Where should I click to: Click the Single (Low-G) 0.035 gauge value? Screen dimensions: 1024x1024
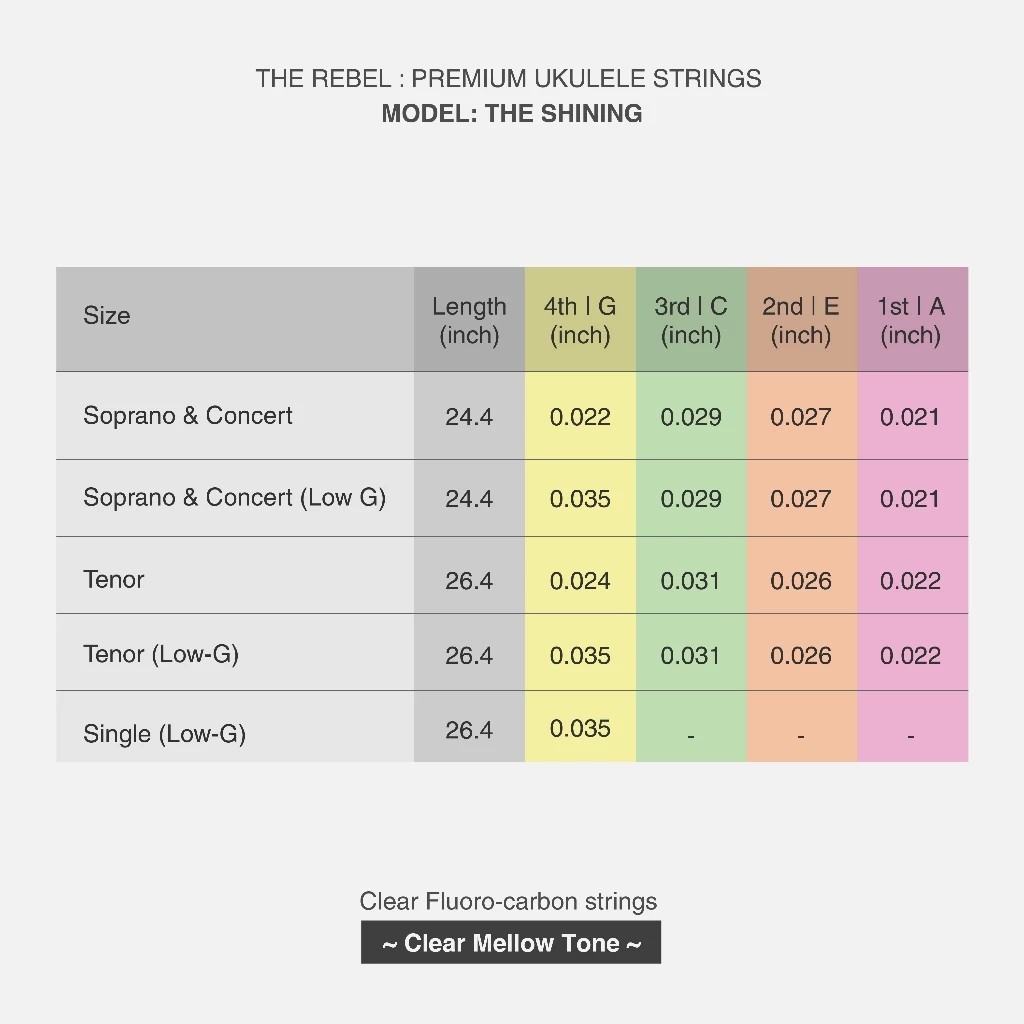click(580, 729)
